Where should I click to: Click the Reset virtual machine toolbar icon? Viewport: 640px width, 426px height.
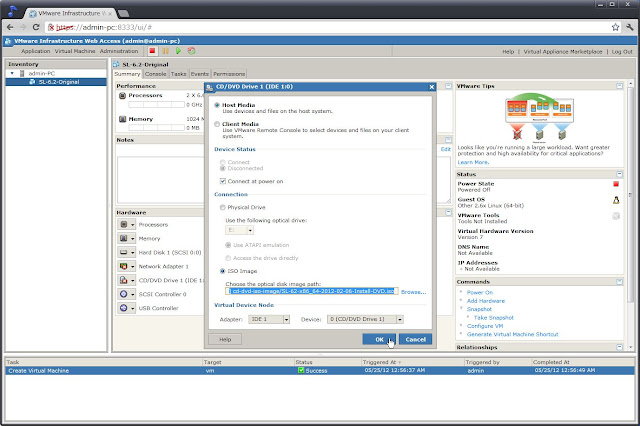point(191,51)
